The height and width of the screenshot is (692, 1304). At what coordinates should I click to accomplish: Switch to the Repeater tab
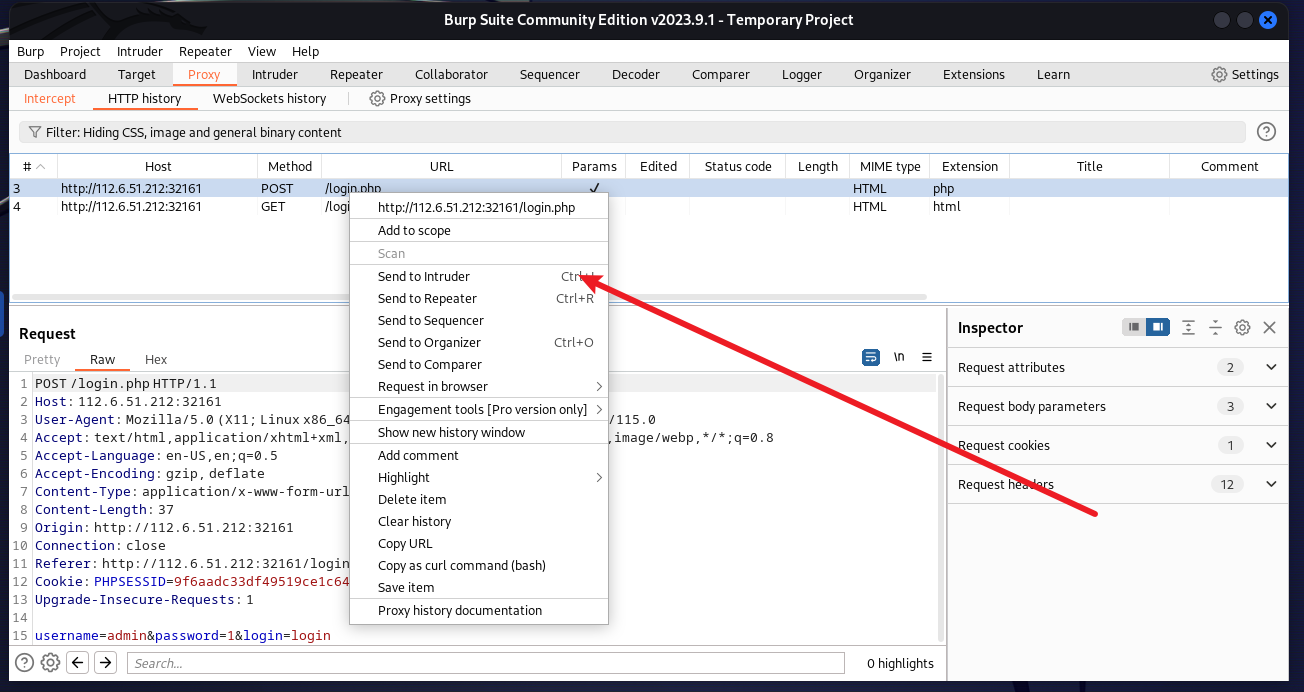click(357, 74)
